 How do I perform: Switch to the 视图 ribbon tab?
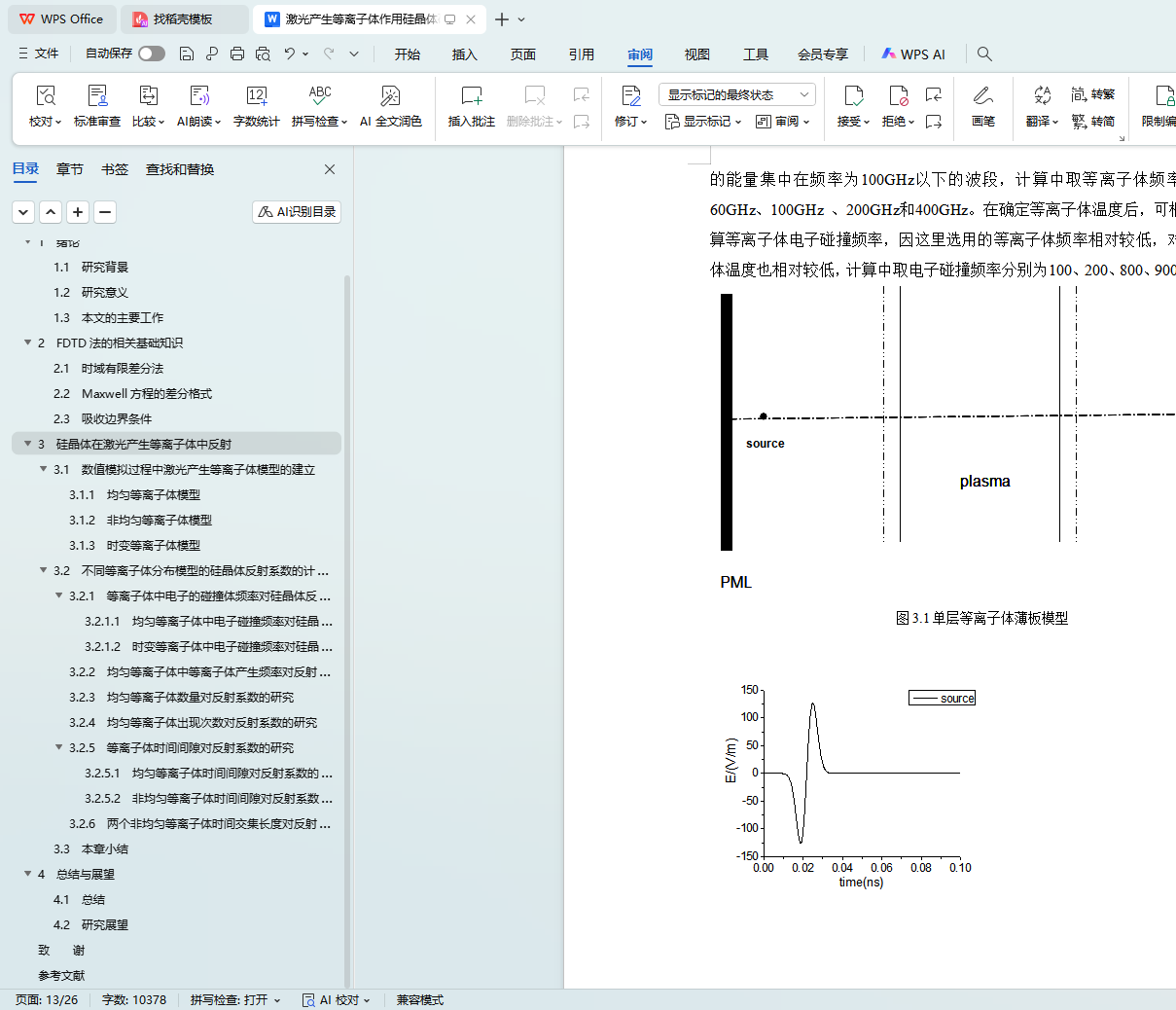(696, 54)
